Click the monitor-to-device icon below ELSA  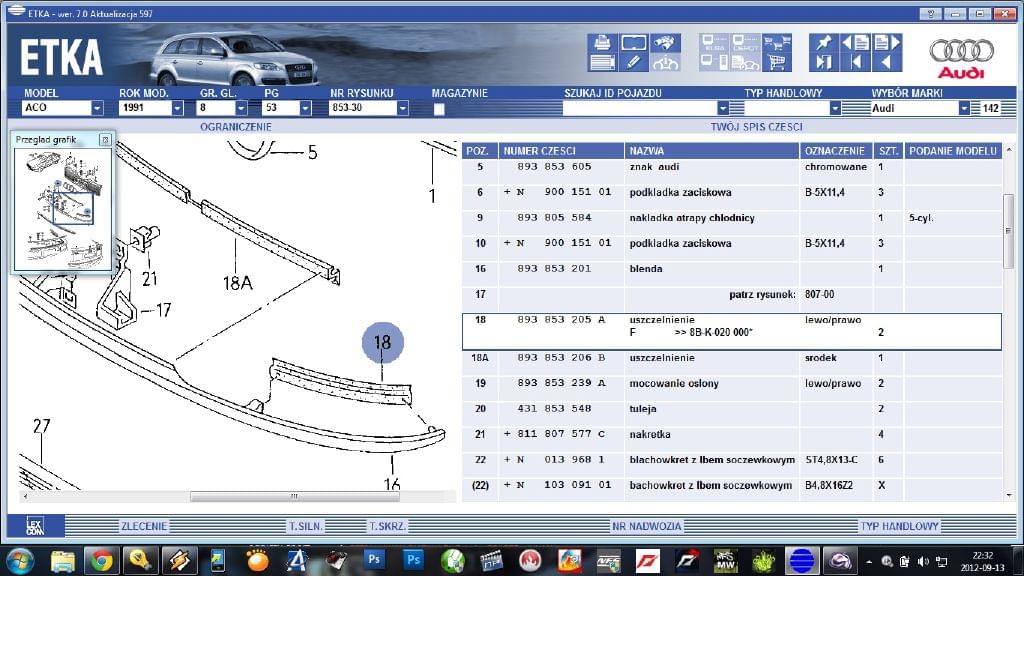714,62
